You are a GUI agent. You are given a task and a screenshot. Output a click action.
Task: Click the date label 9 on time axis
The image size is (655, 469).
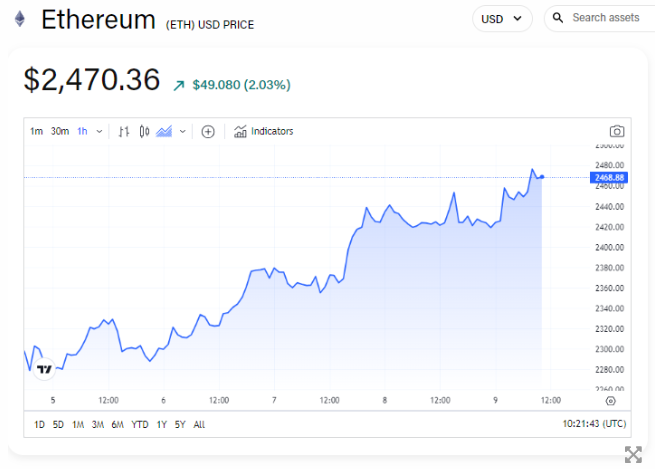(495, 400)
